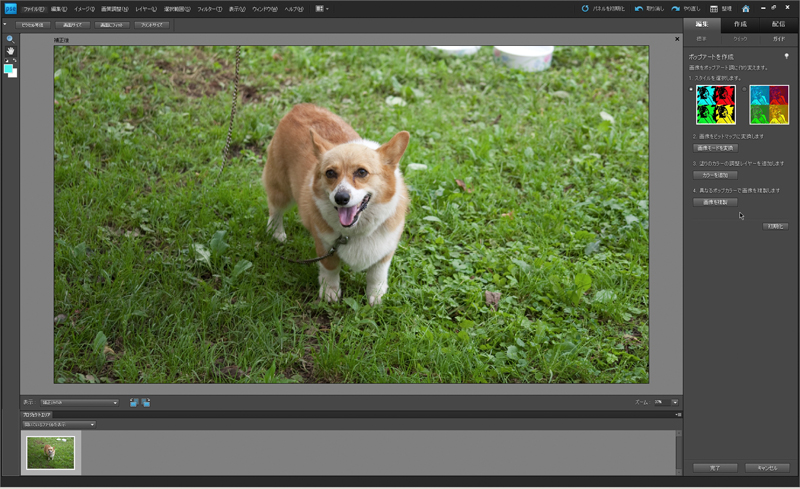Open the 表示 (View) menu
The height and width of the screenshot is (489, 800).
coord(237,9)
